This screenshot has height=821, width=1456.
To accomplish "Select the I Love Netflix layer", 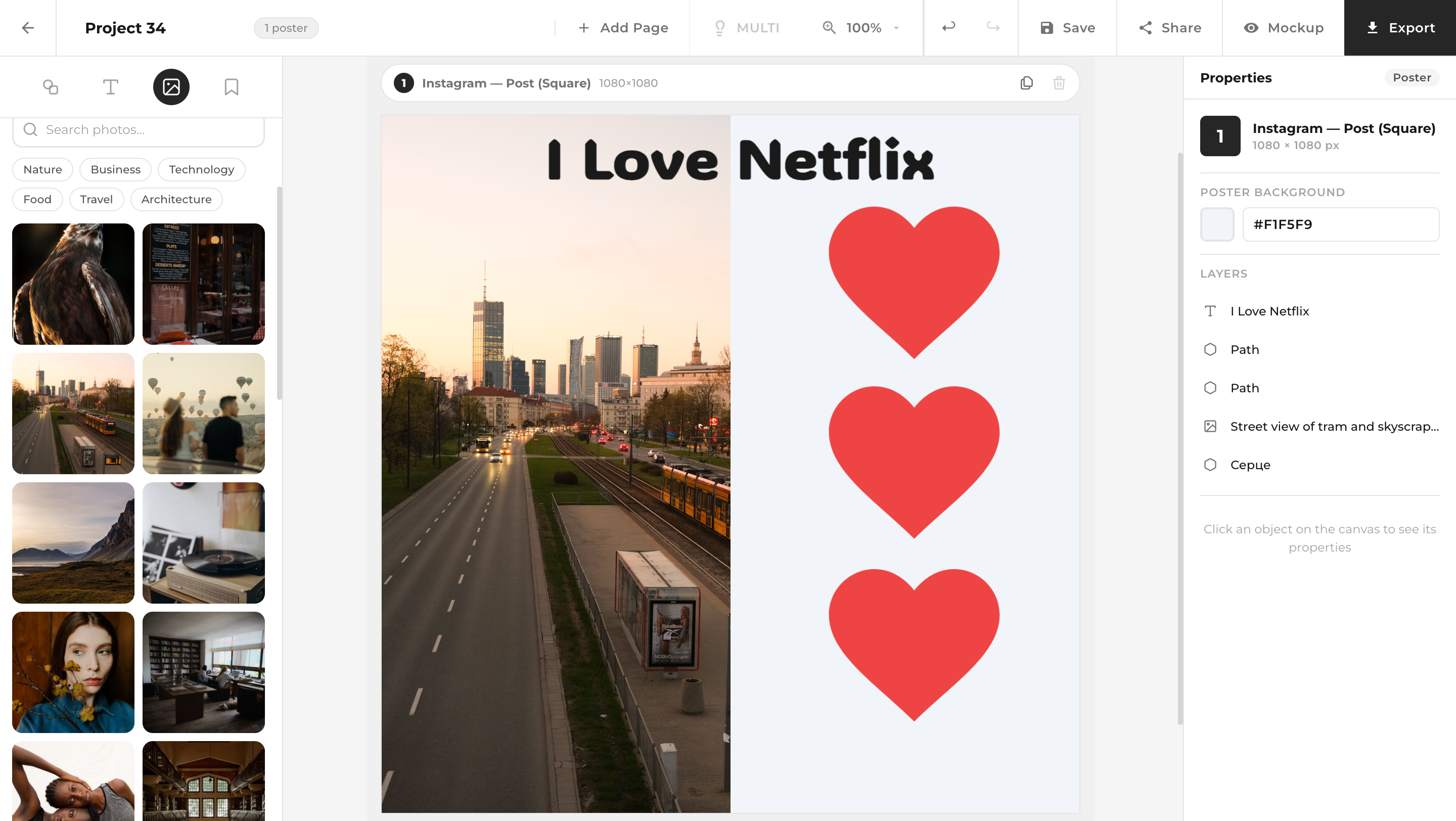I will (x=1320, y=311).
